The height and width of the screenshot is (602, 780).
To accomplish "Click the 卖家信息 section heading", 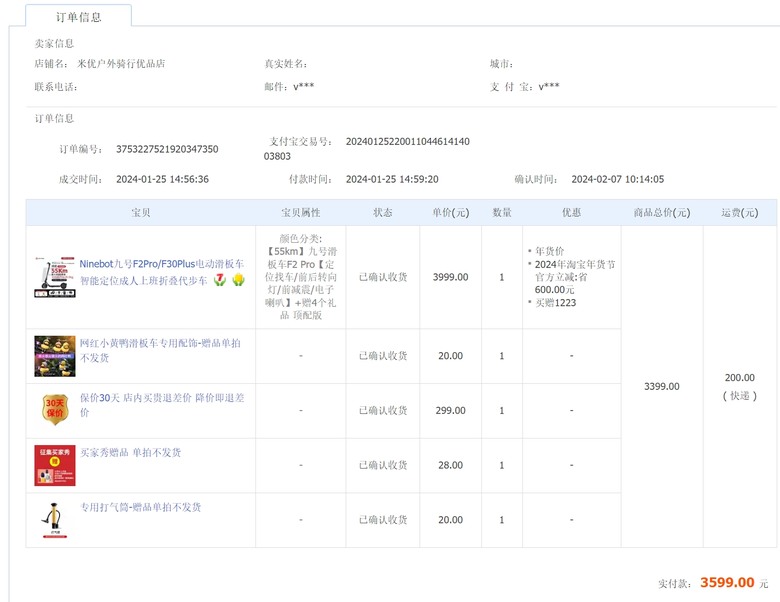I will click(x=54, y=44).
